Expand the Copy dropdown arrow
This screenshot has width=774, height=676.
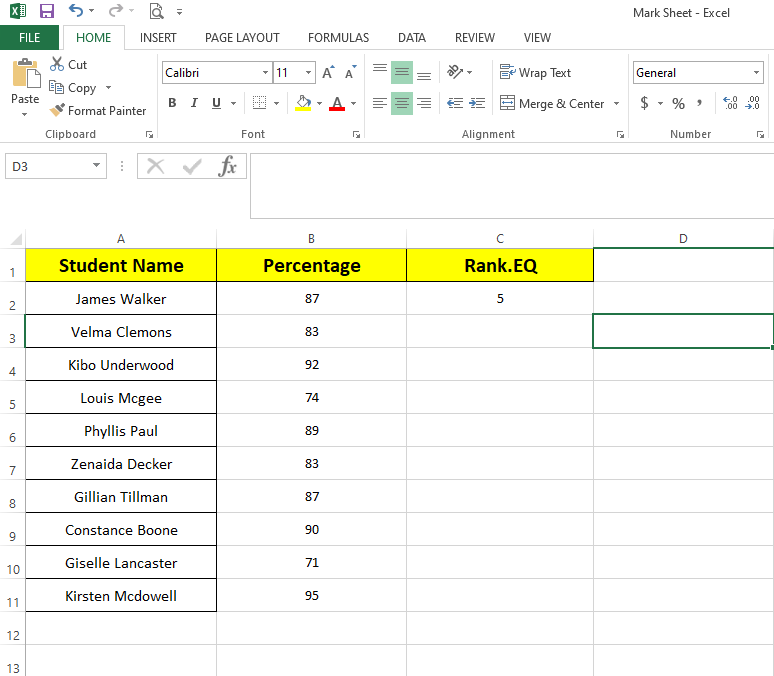[x=108, y=88]
